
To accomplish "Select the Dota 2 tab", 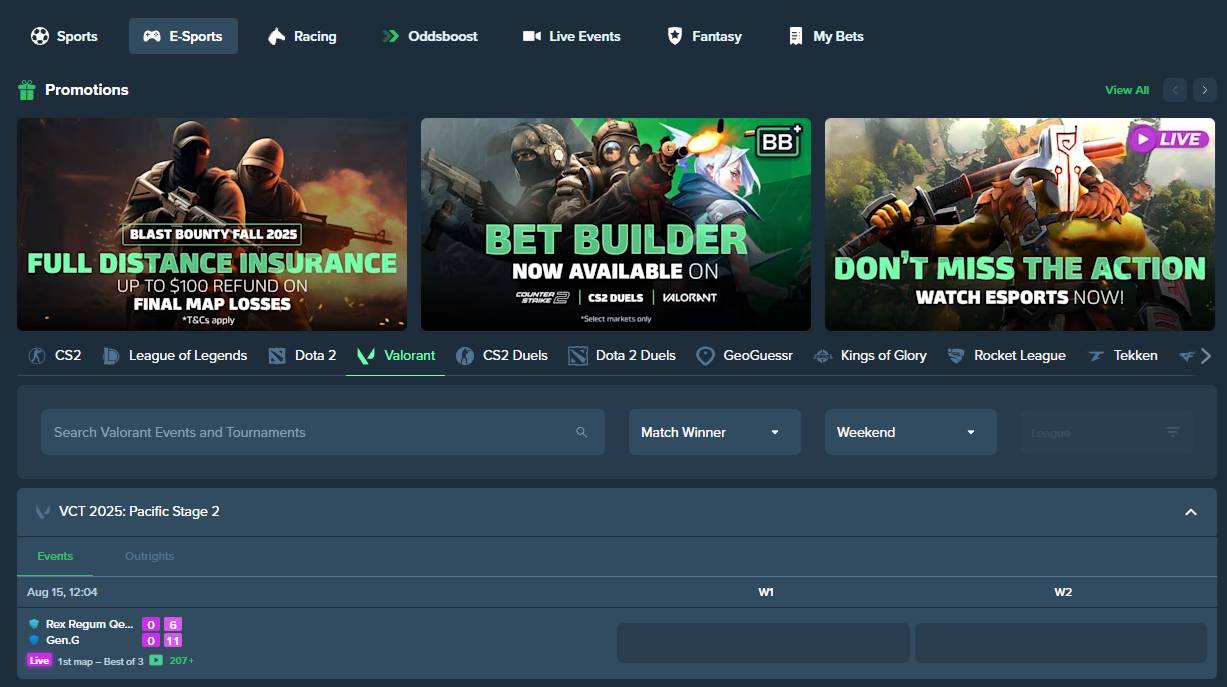I will click(303, 355).
